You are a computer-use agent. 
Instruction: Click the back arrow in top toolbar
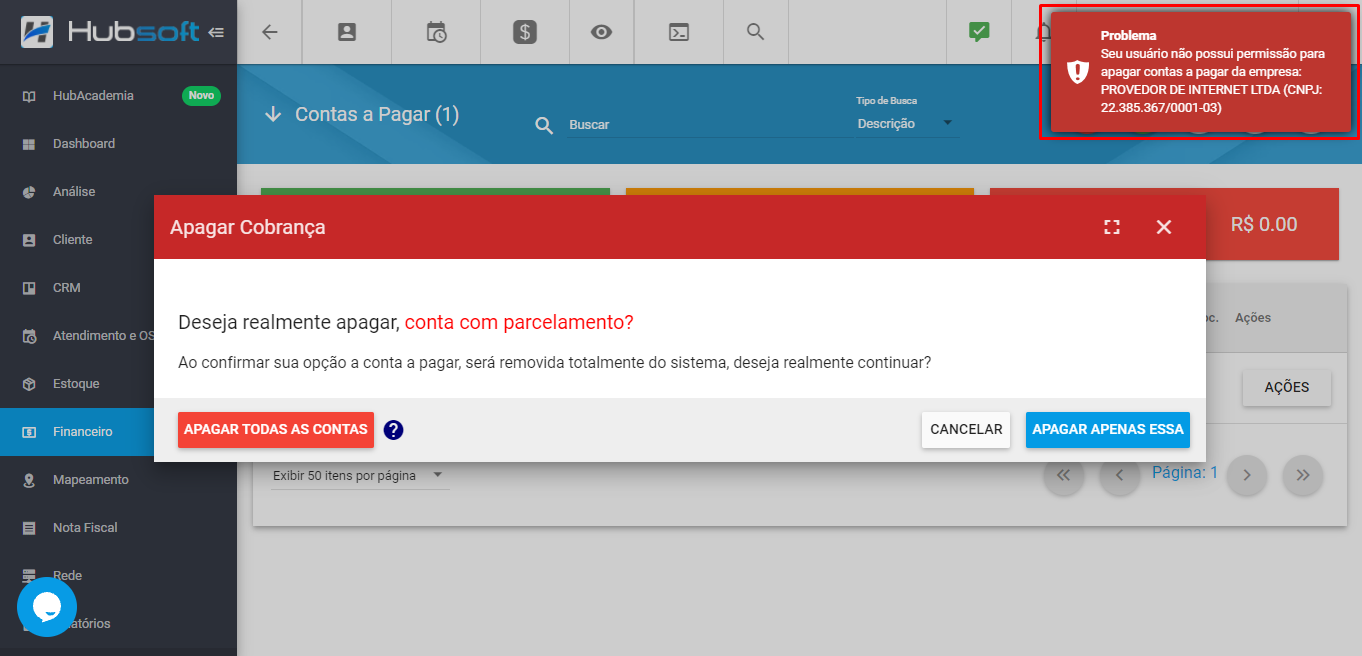(269, 32)
